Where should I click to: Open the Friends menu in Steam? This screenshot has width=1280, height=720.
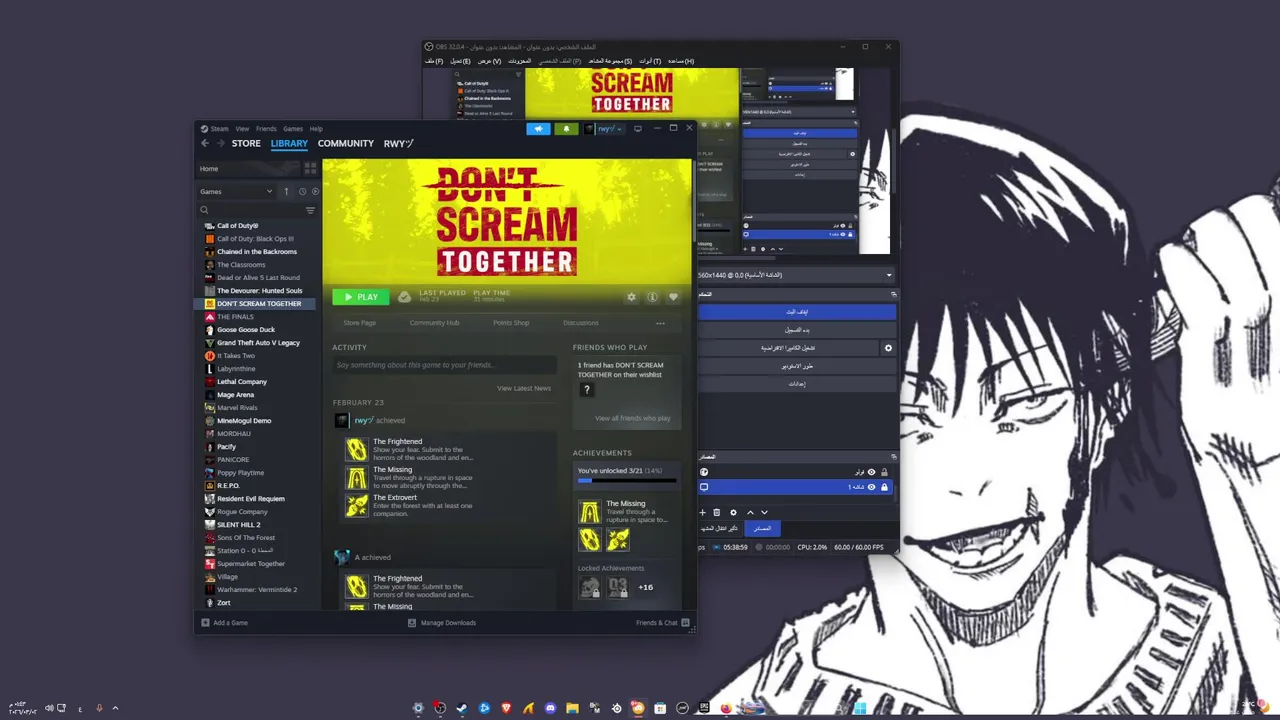pyautogui.click(x=266, y=129)
